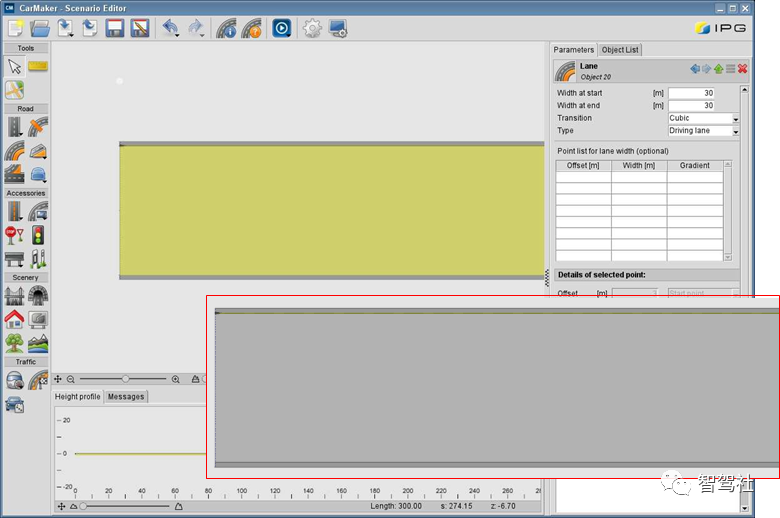This screenshot has width=780, height=518.
Task: Zoom out with magnifier minus icon
Action: coord(71,379)
